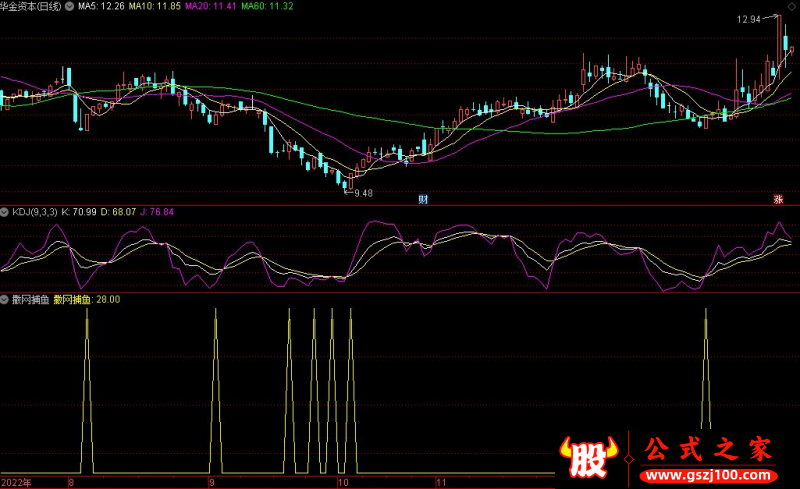
Task: Click the 涨 marker icon
Action: pos(778,199)
